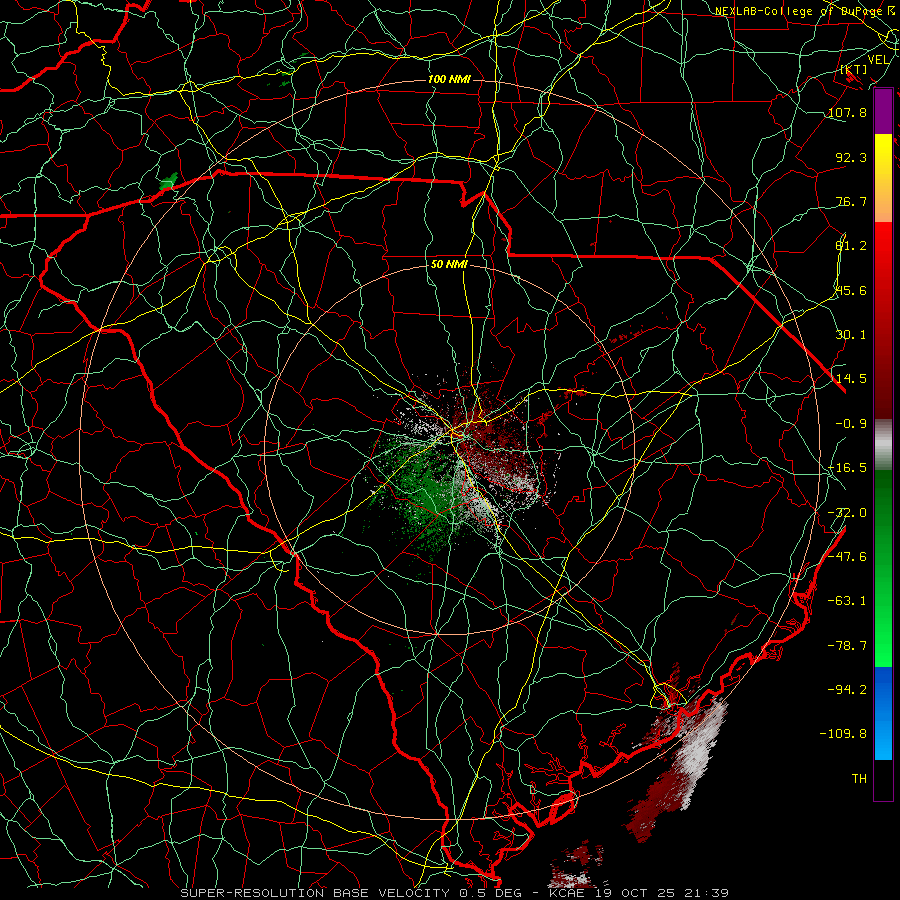Select the -109.8 legend value

(843, 734)
